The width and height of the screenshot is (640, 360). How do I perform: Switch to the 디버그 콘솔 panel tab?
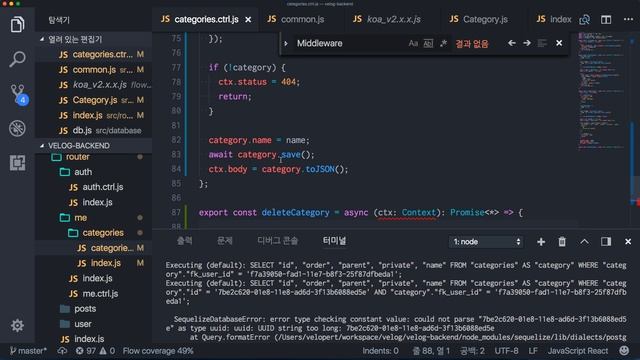point(278,241)
